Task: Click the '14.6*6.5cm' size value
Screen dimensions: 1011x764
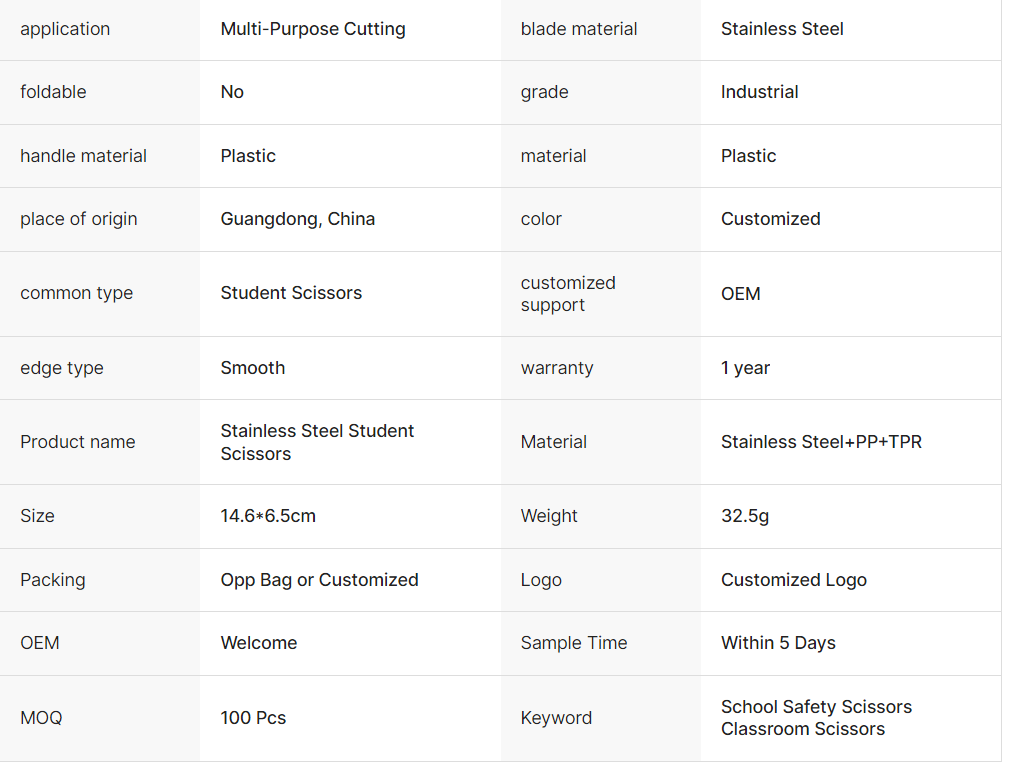Action: [x=268, y=516]
